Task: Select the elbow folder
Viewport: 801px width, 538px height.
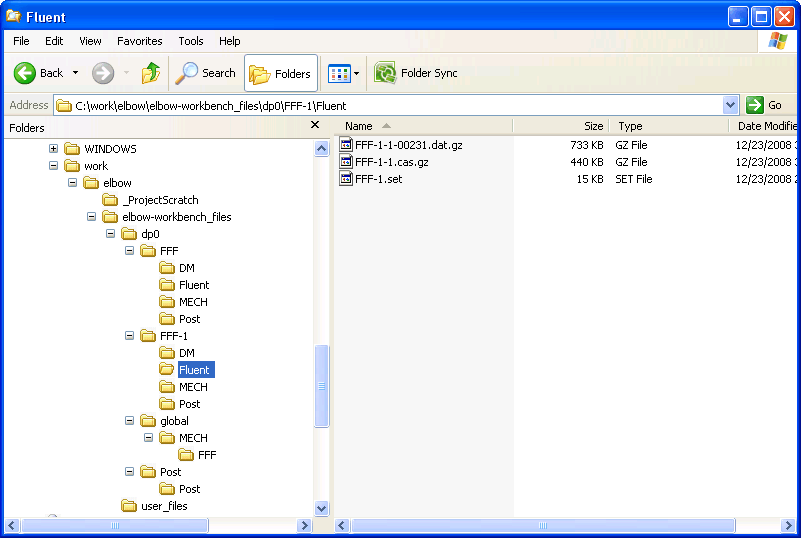Action: coord(117,183)
